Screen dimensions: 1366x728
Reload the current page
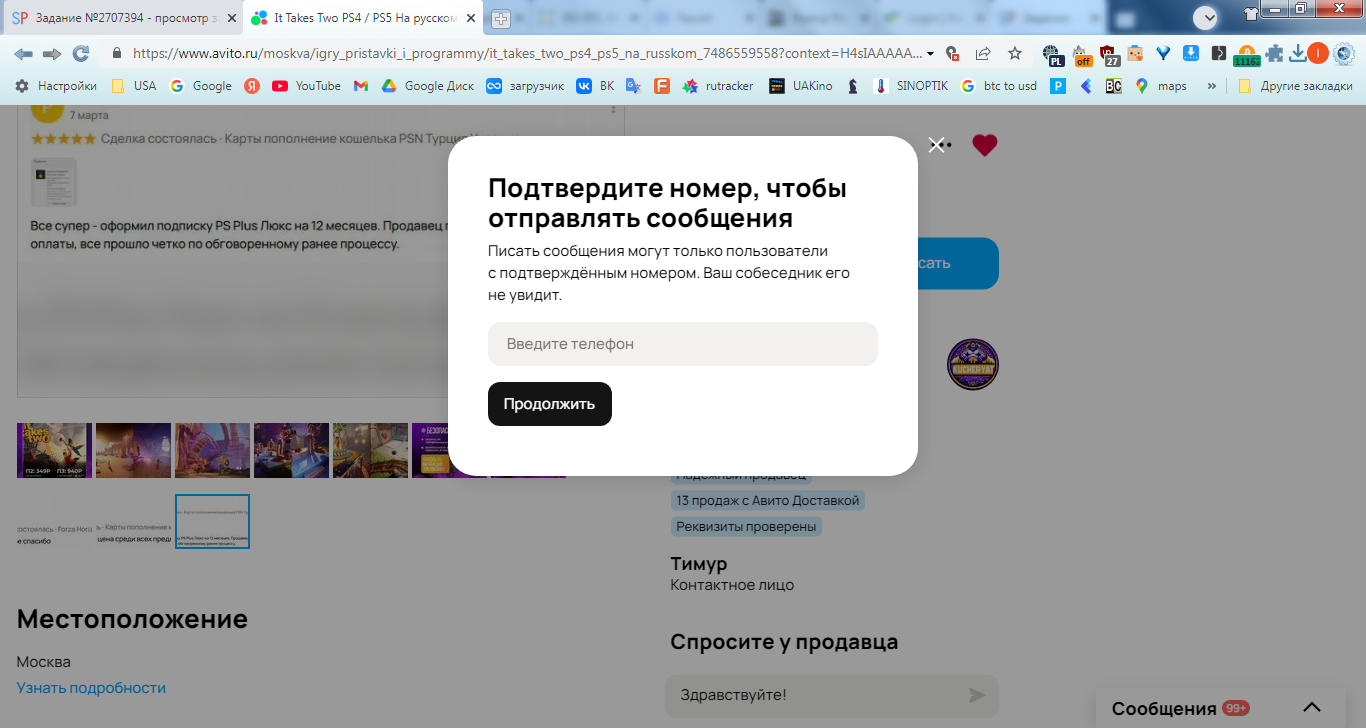[81, 53]
